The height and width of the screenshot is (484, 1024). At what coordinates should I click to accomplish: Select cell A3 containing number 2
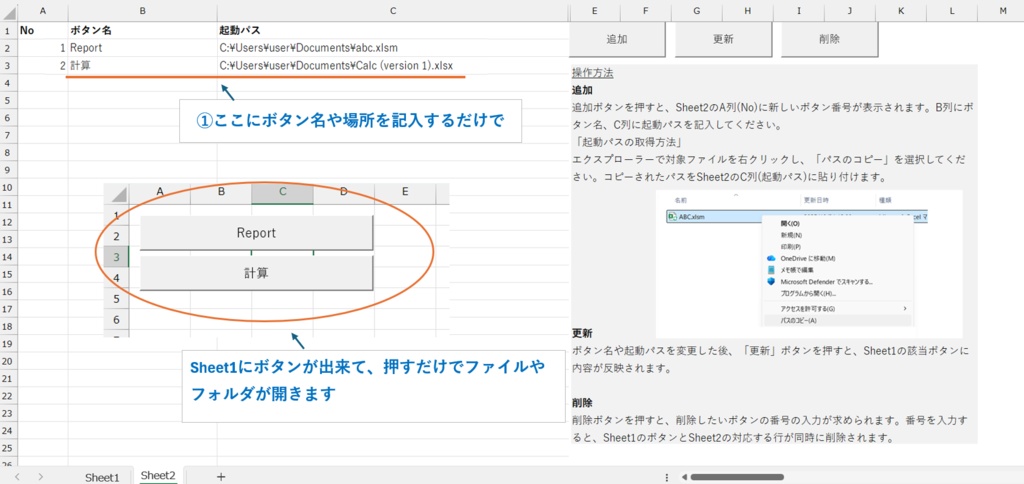click(43, 65)
